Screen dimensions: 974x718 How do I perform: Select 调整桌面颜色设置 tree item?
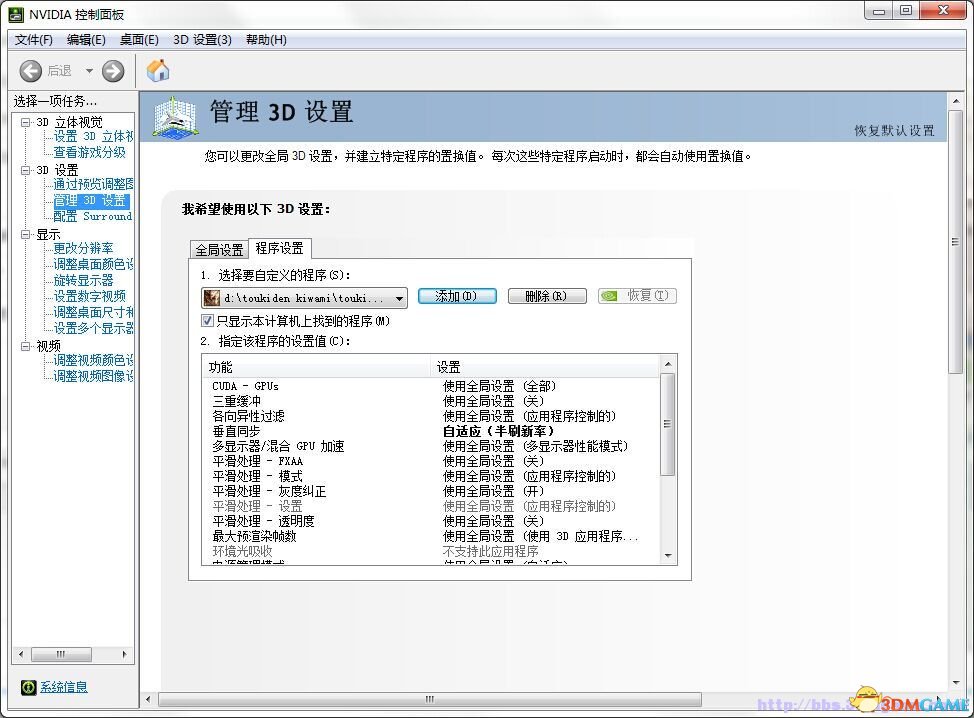click(x=93, y=265)
